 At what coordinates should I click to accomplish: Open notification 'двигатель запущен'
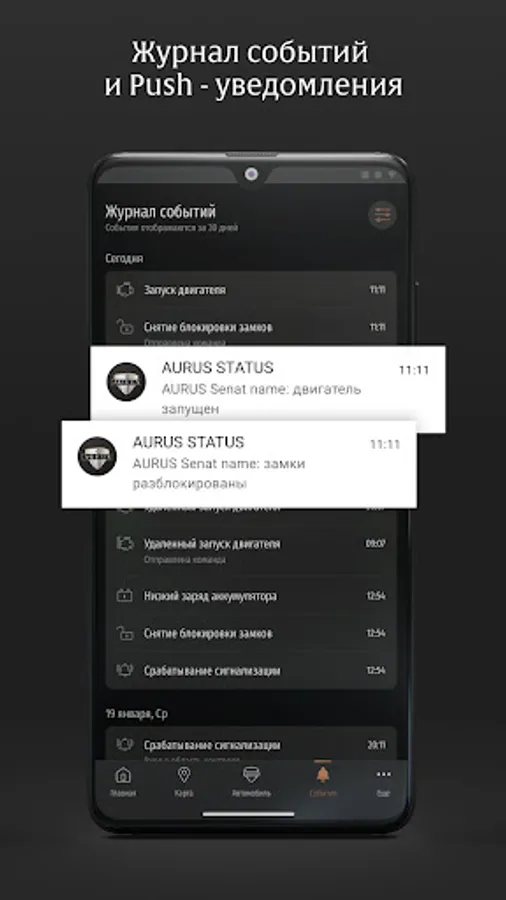pyautogui.click(x=268, y=389)
